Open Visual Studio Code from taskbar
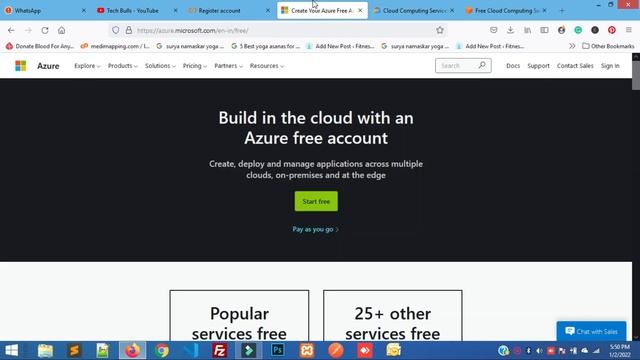Image resolution: width=640 pixels, height=360 pixels. click(191, 350)
